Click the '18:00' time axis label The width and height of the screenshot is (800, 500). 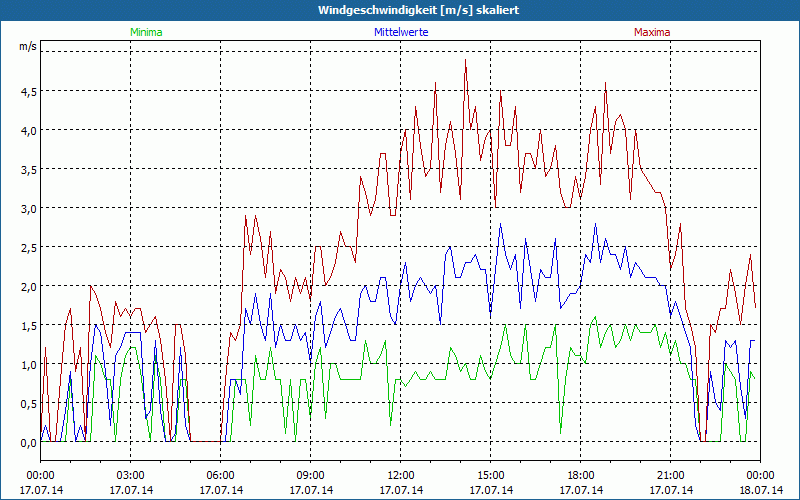pos(581,476)
